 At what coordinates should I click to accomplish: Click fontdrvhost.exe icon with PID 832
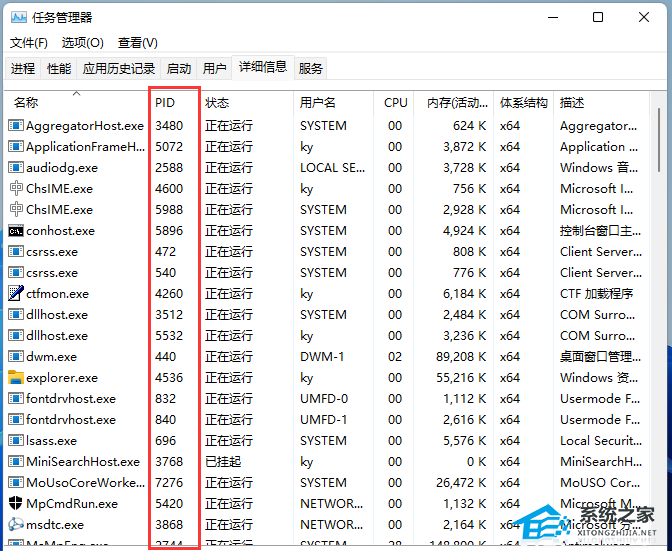click(16, 398)
